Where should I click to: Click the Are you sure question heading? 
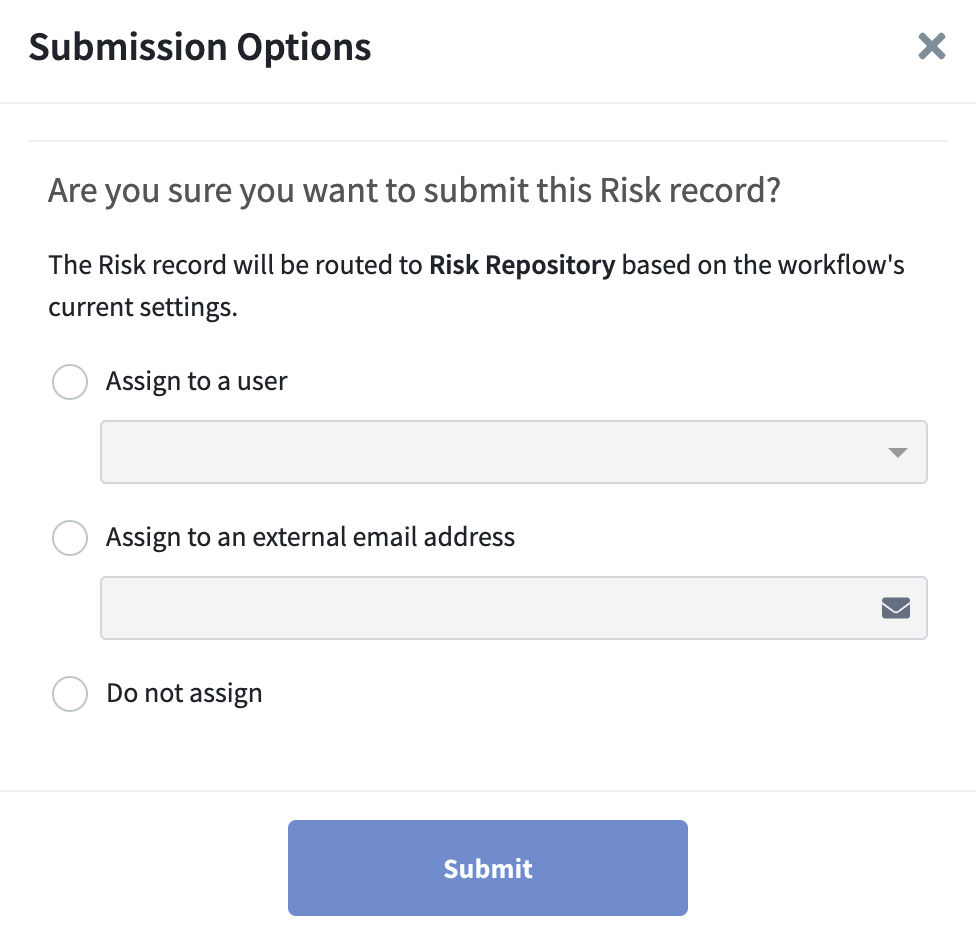[414, 190]
